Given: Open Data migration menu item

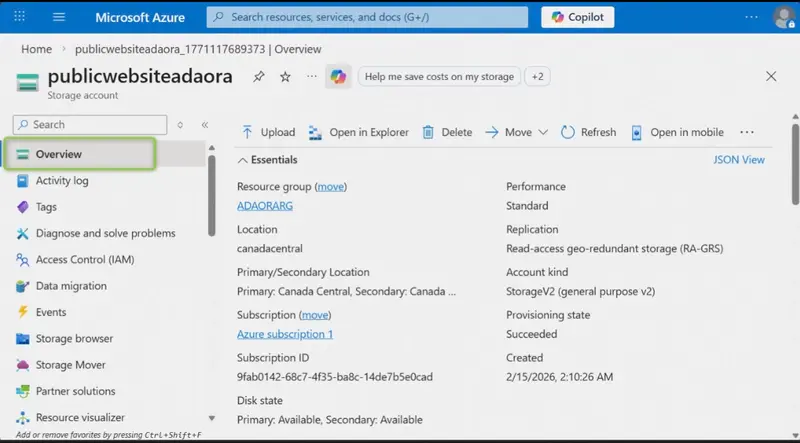Looking at the screenshot, I should 71,286.
